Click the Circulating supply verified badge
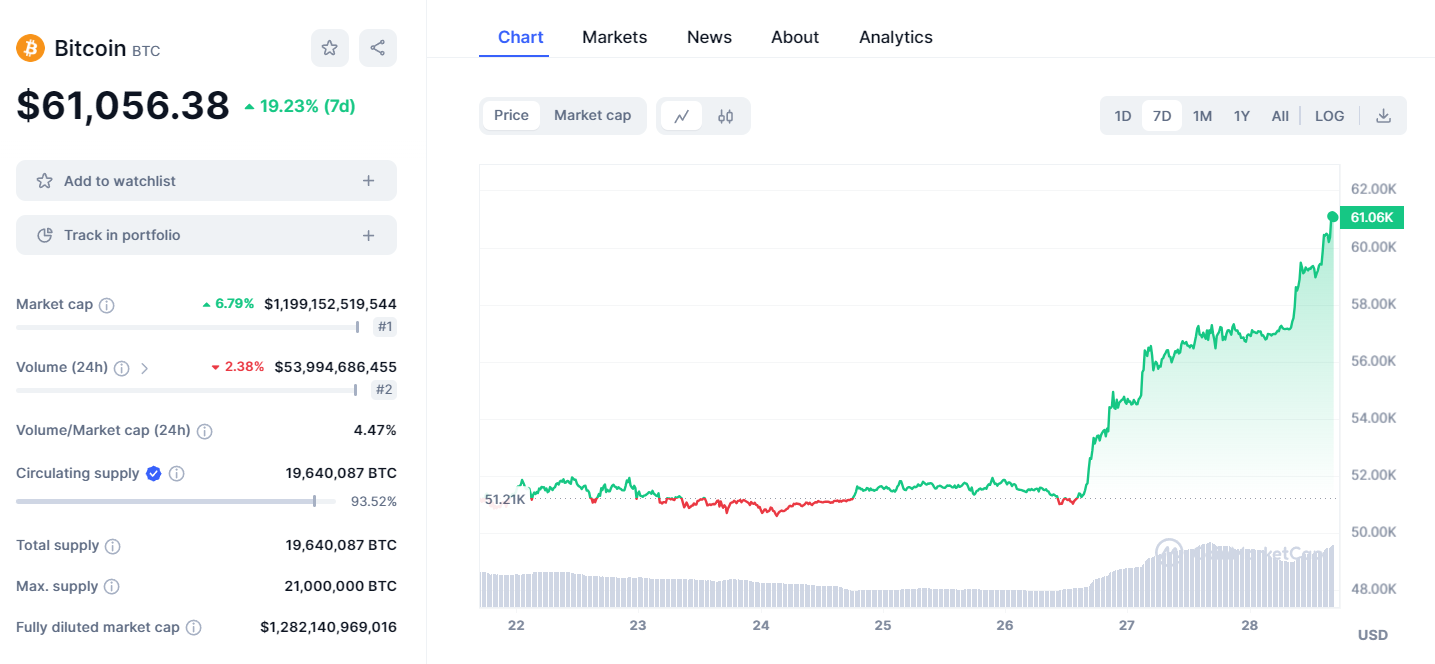Screen dimensions: 1435x664 pos(154,473)
